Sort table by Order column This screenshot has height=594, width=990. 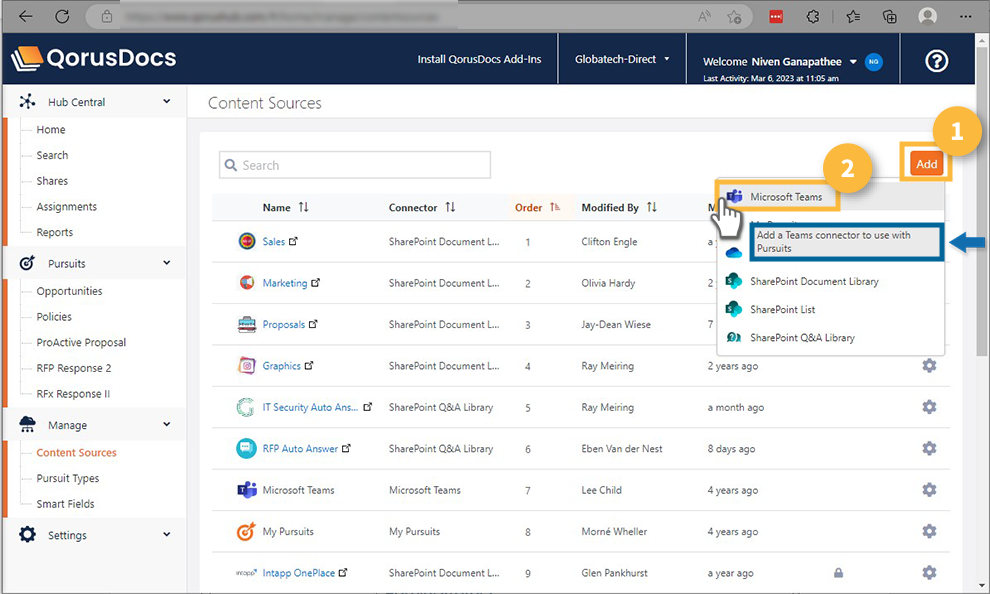click(x=537, y=207)
